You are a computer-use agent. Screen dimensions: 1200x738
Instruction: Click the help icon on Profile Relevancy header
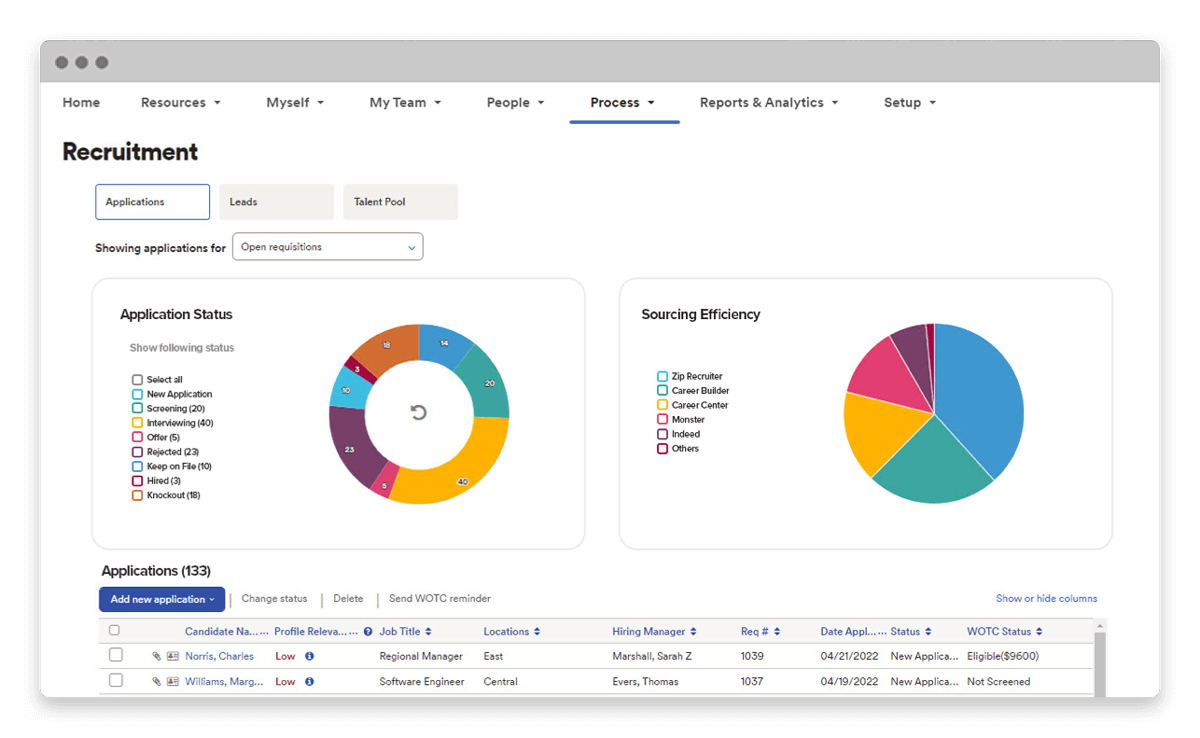pos(368,631)
